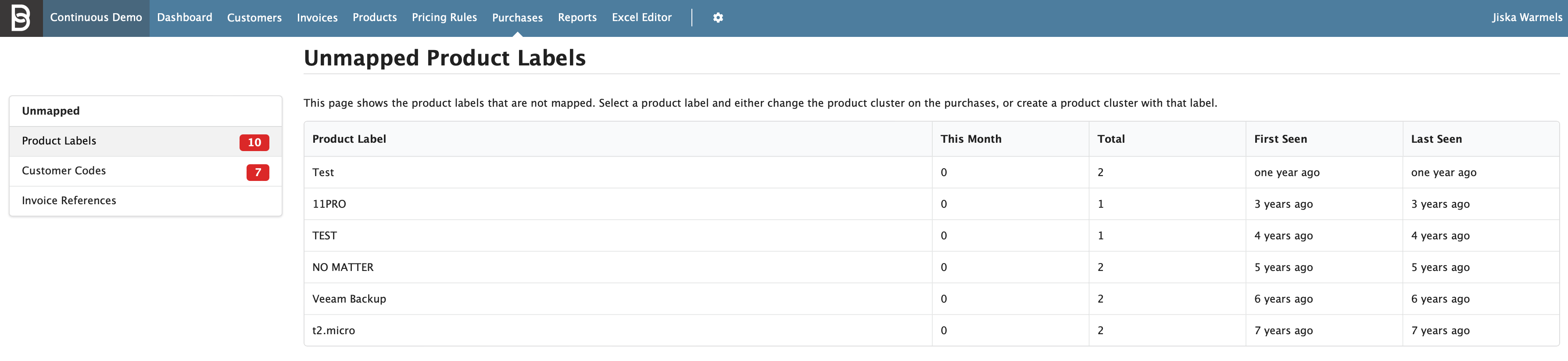Click the red badge showing 7
The image size is (1568, 361).
(x=258, y=173)
